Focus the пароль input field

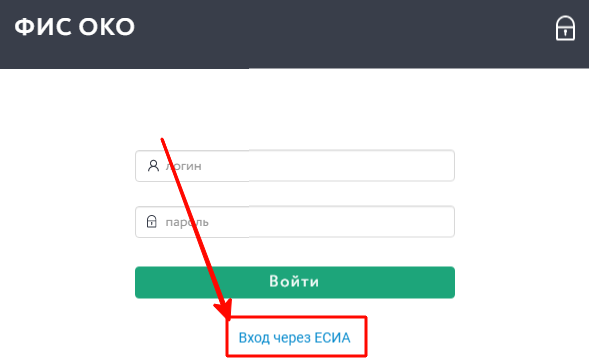coord(295,222)
